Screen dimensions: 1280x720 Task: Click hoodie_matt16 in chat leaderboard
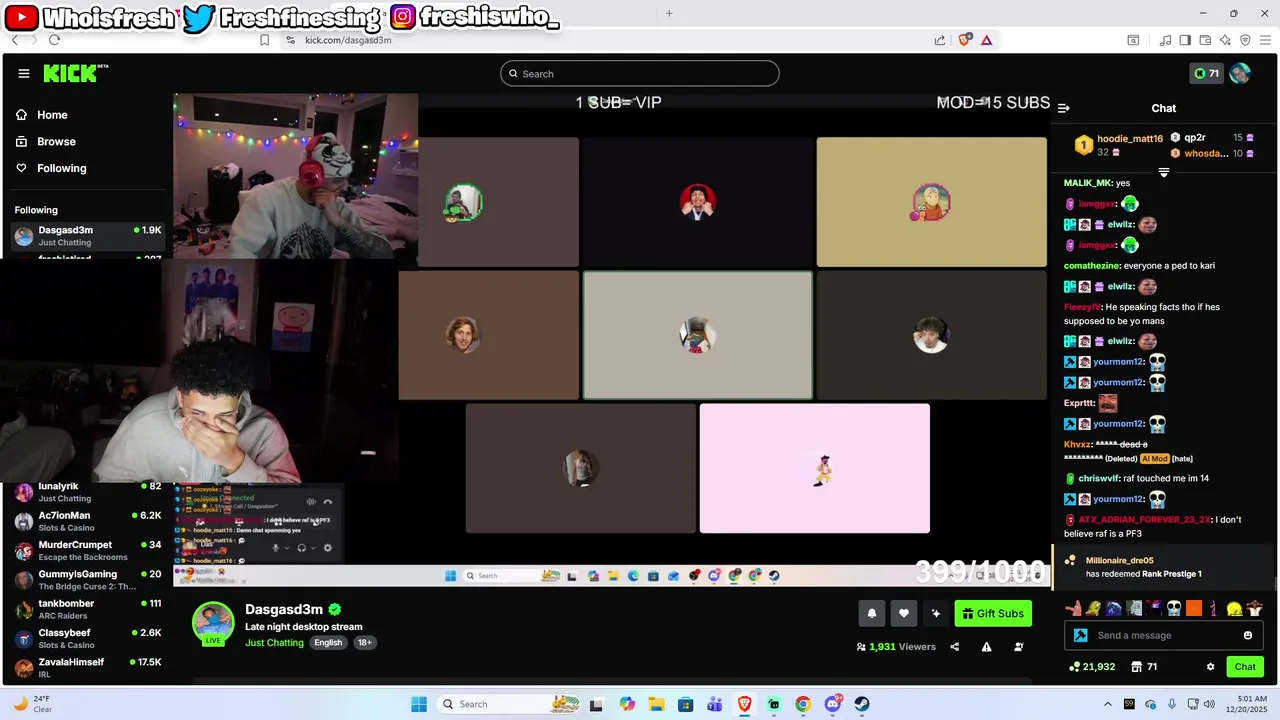point(1130,139)
